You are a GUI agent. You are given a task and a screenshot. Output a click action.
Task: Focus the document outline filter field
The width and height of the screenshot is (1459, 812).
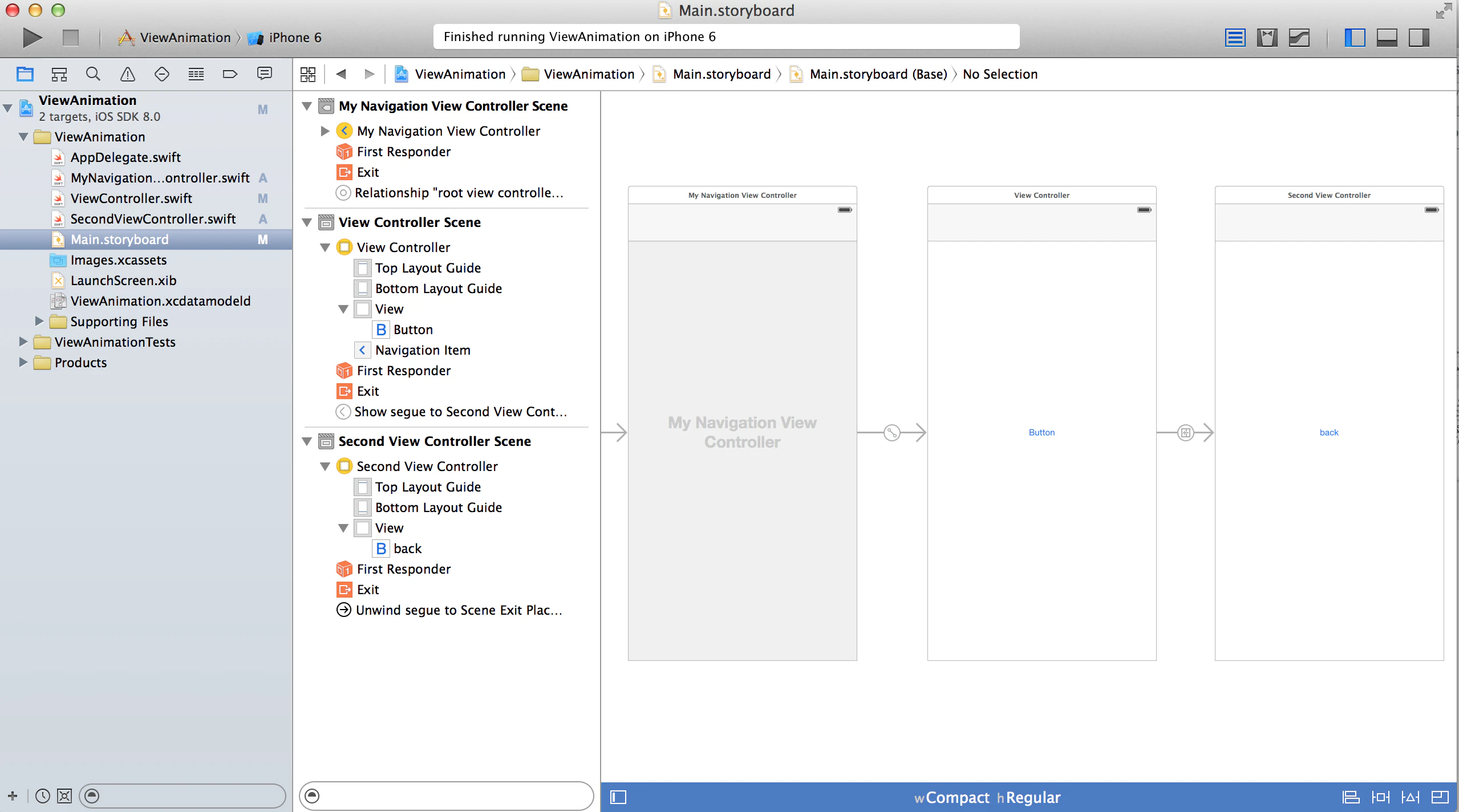(446, 796)
